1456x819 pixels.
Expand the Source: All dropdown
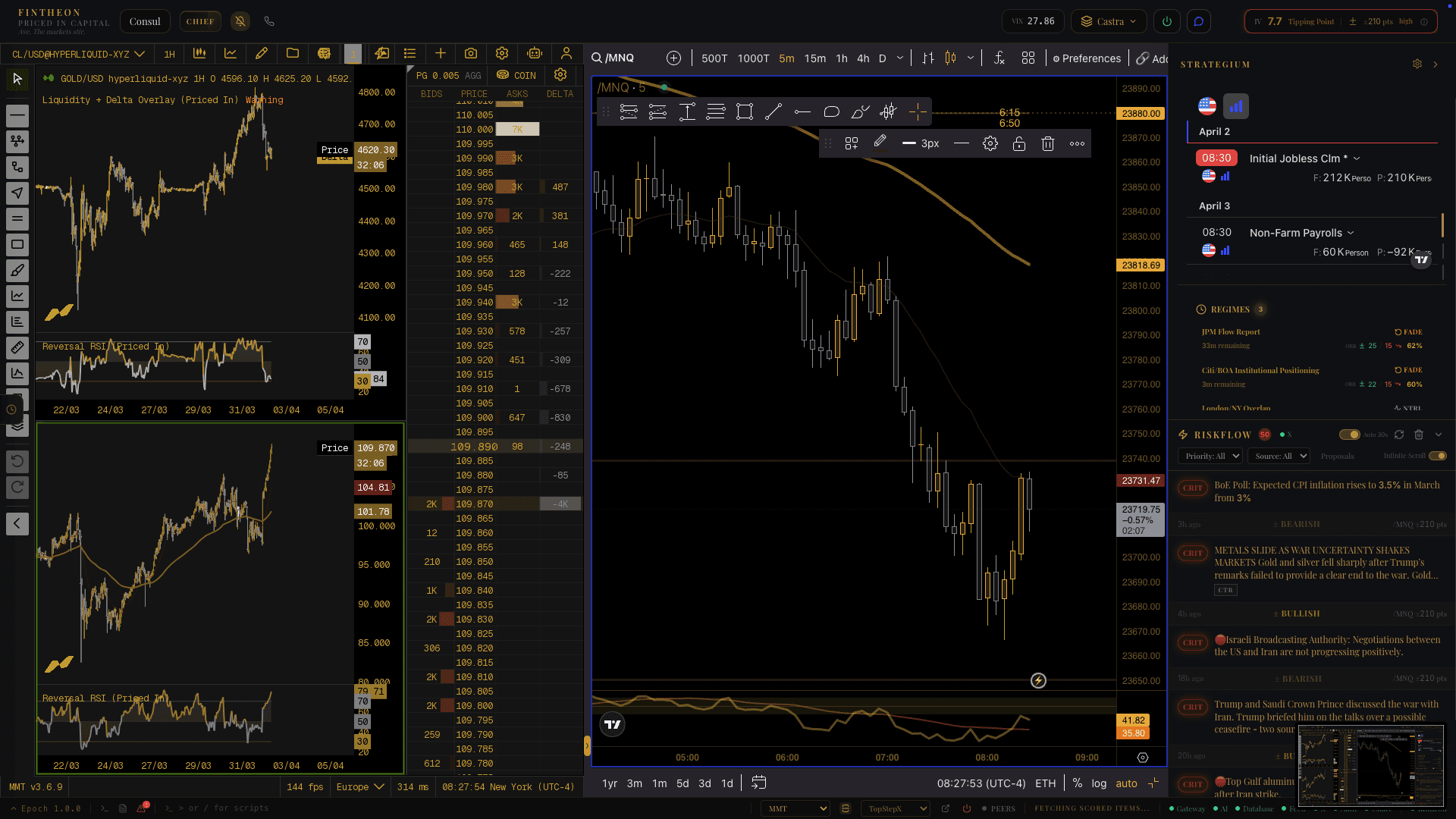[x=1280, y=456]
